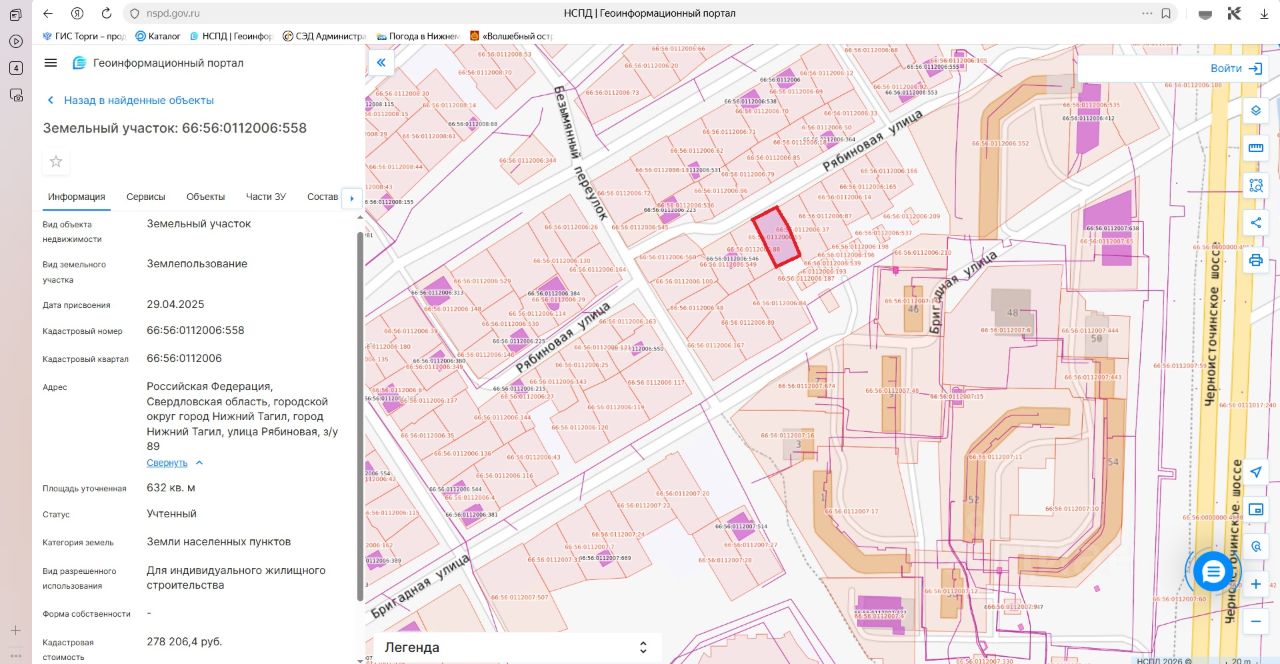Open the Части ЗУ tab
1280x664 pixels.
click(266, 197)
